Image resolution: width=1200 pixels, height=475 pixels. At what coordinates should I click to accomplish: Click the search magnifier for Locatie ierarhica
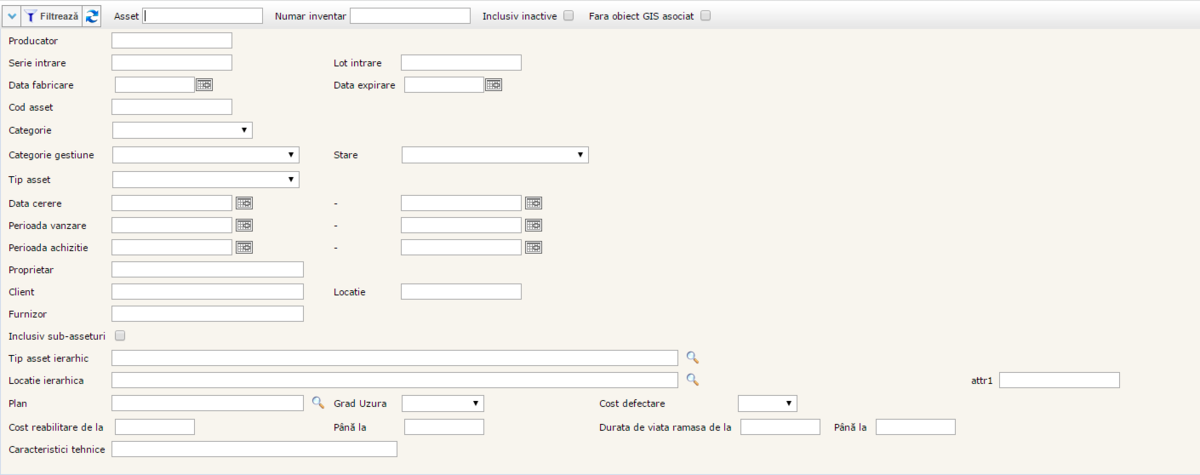pyautogui.click(x=692, y=380)
